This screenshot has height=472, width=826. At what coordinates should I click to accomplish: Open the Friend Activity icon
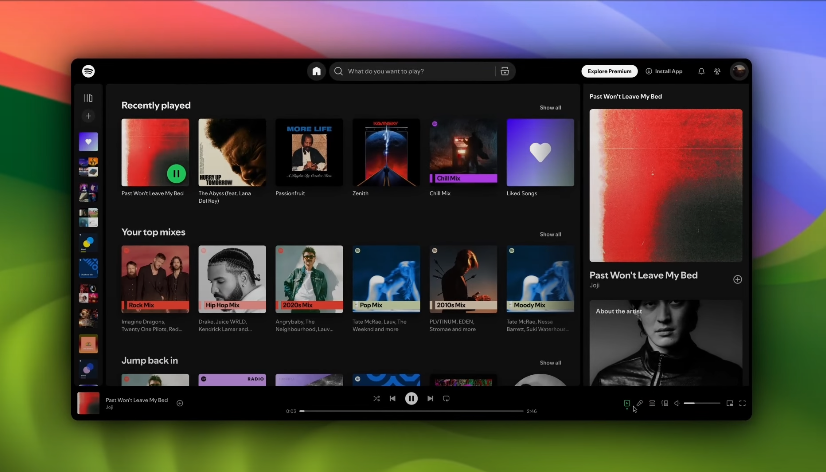(717, 71)
